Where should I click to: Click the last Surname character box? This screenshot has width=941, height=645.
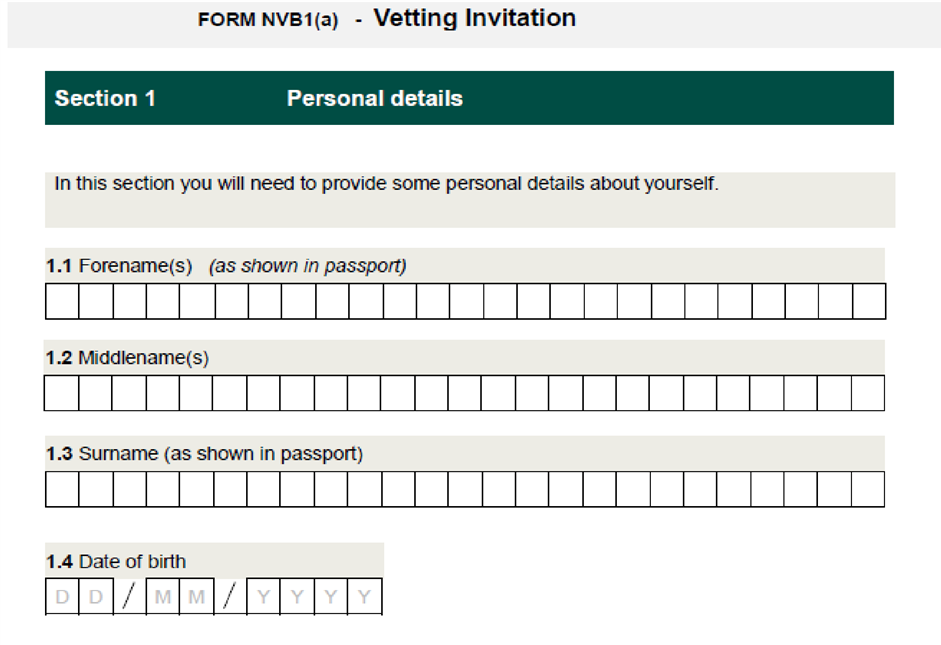[x=868, y=489]
